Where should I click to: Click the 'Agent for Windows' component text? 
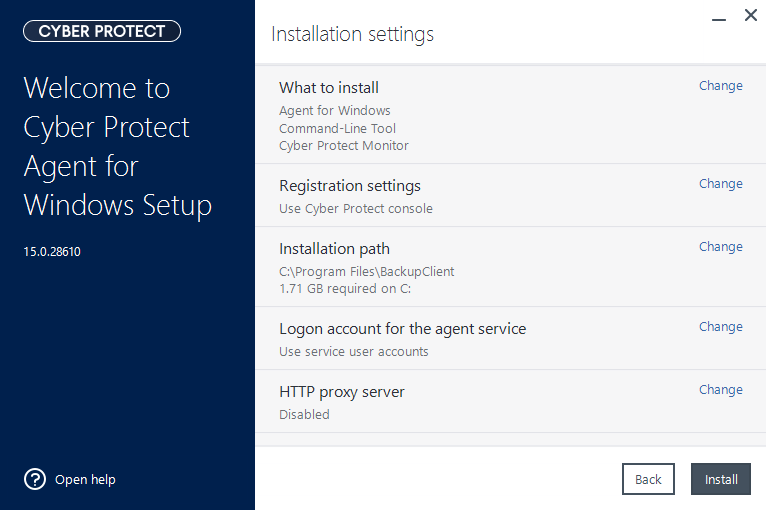tap(335, 111)
